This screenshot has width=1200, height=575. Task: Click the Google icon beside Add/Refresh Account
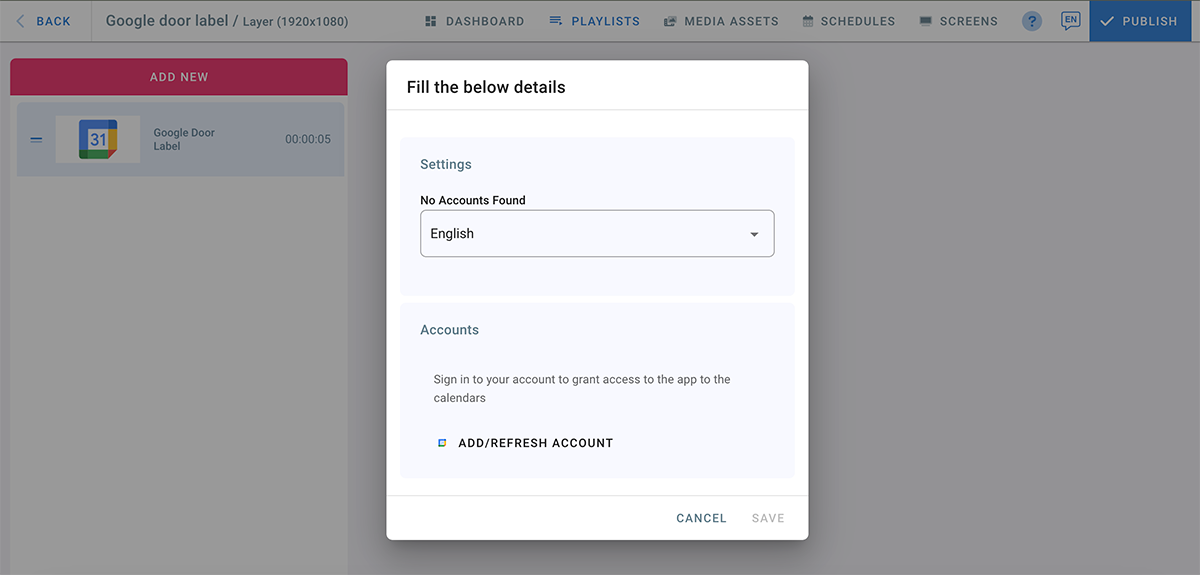(442, 443)
